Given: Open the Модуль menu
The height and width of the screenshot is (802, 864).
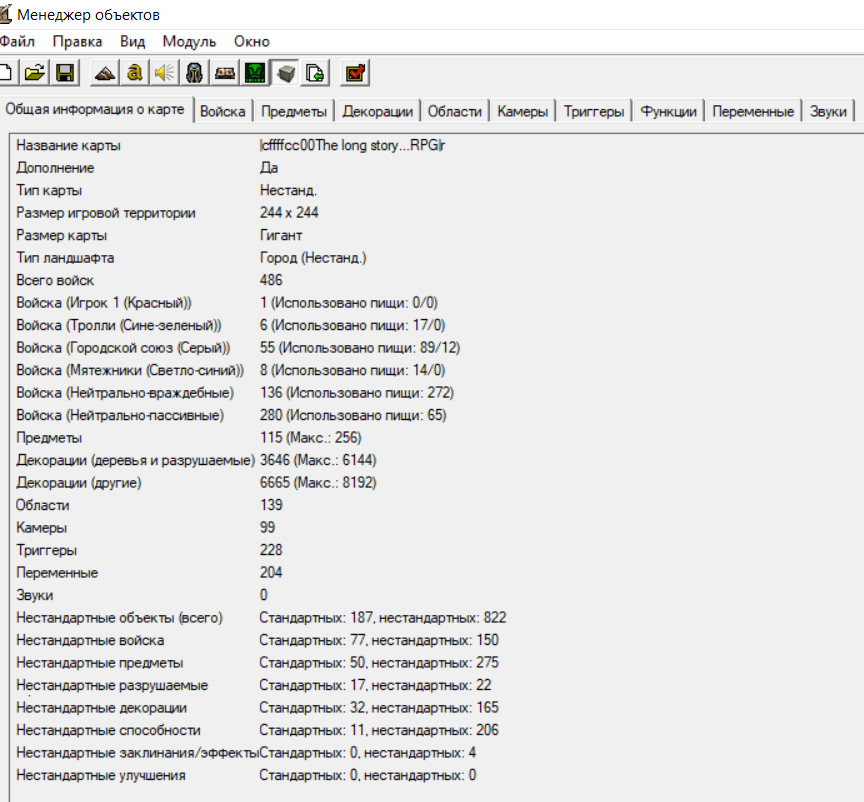Looking at the screenshot, I should pyautogui.click(x=189, y=41).
